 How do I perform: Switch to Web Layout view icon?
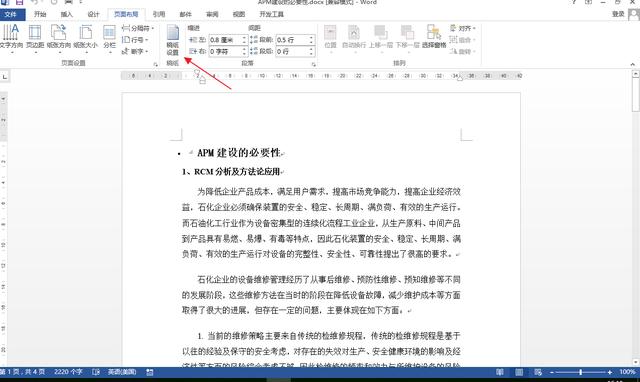pyautogui.click(x=538, y=372)
